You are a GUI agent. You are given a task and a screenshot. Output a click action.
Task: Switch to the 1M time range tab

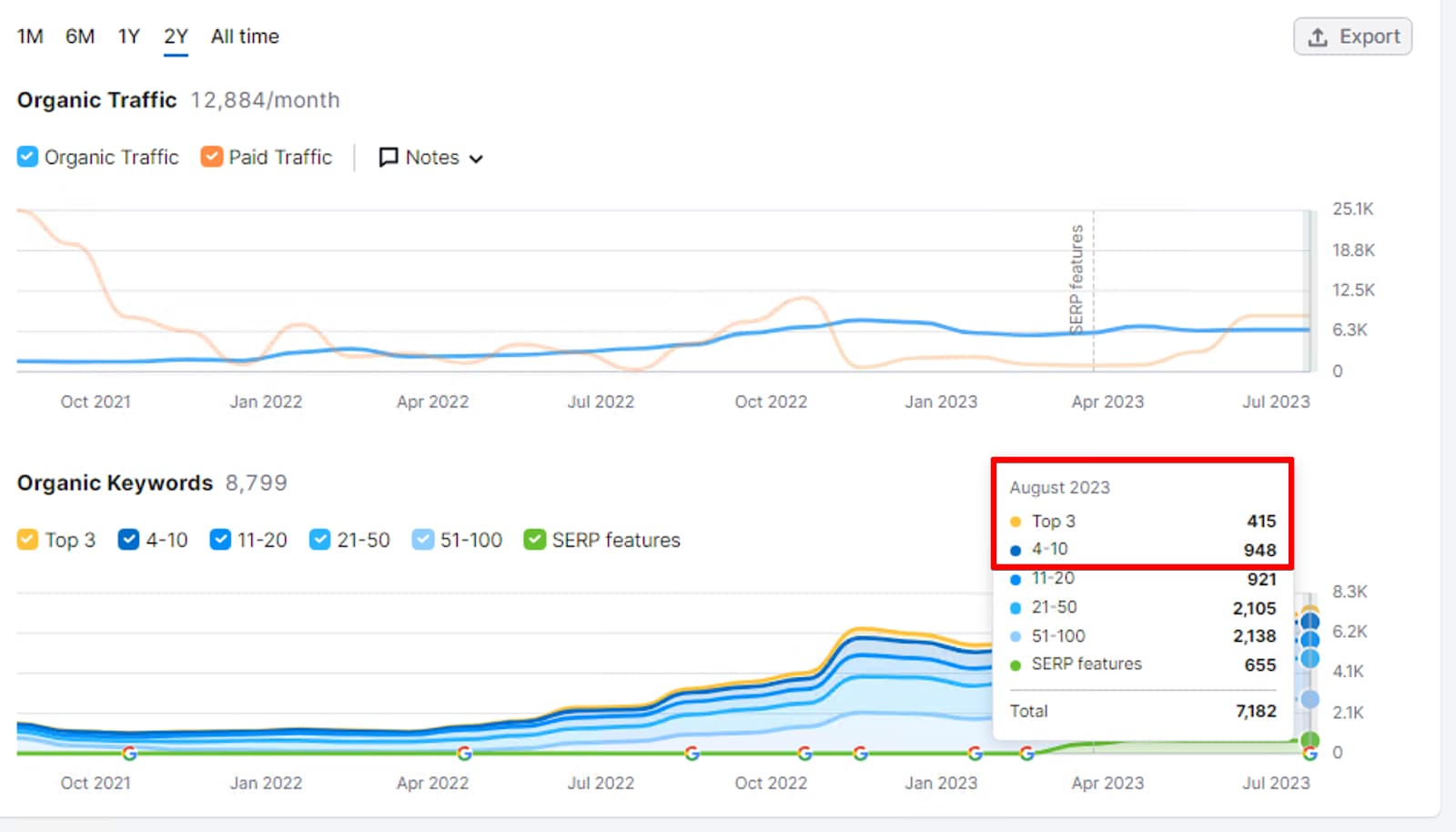30,36
